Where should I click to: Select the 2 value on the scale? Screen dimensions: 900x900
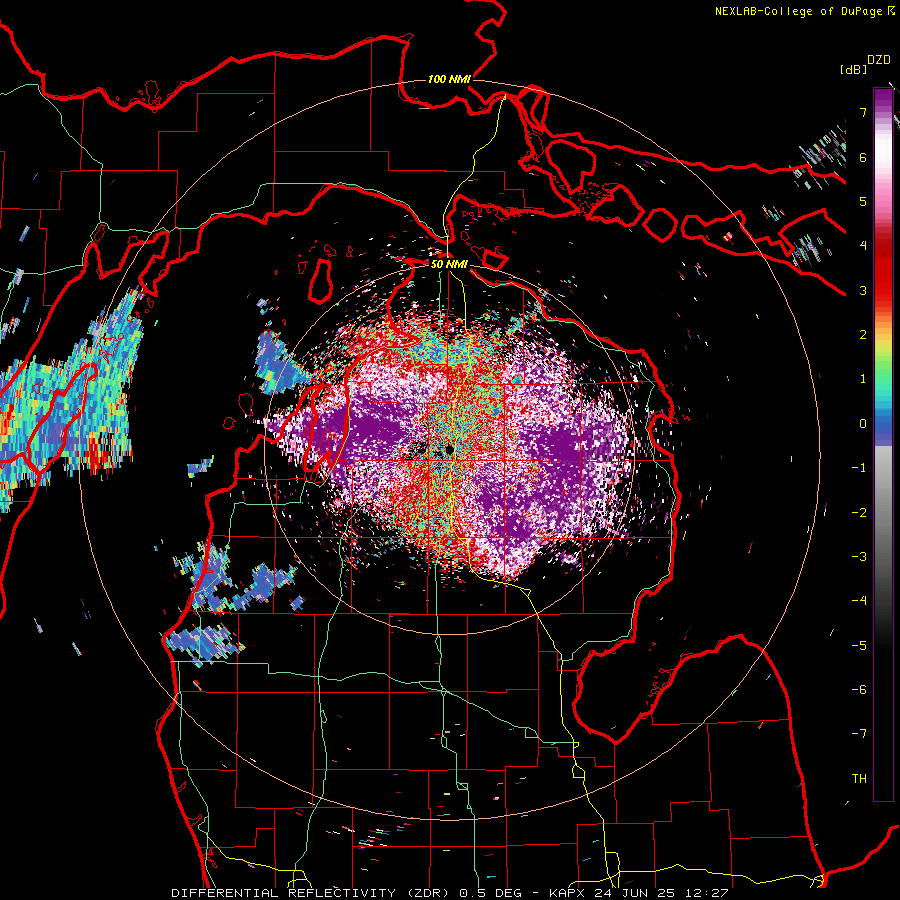[863, 335]
